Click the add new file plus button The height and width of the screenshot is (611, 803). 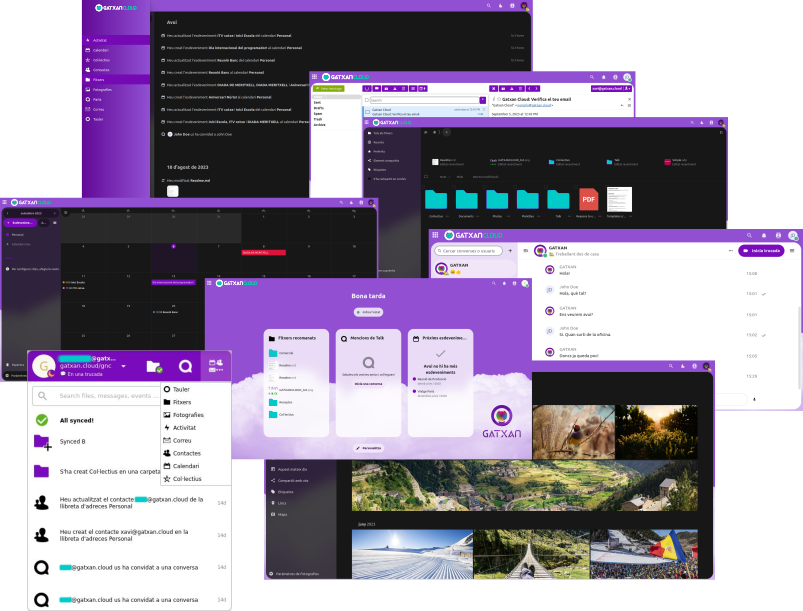pos(447,132)
